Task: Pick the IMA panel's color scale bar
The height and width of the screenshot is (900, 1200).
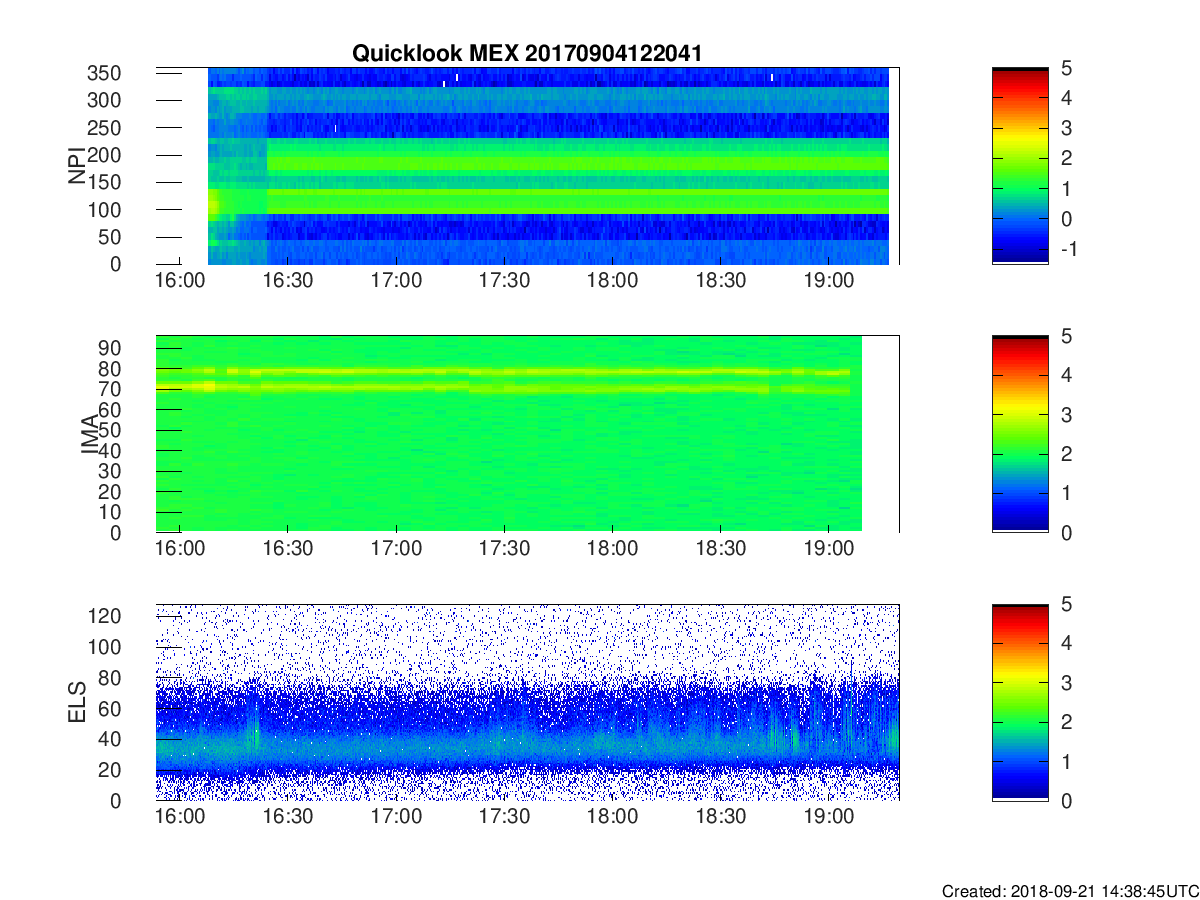Action: 1020,434
